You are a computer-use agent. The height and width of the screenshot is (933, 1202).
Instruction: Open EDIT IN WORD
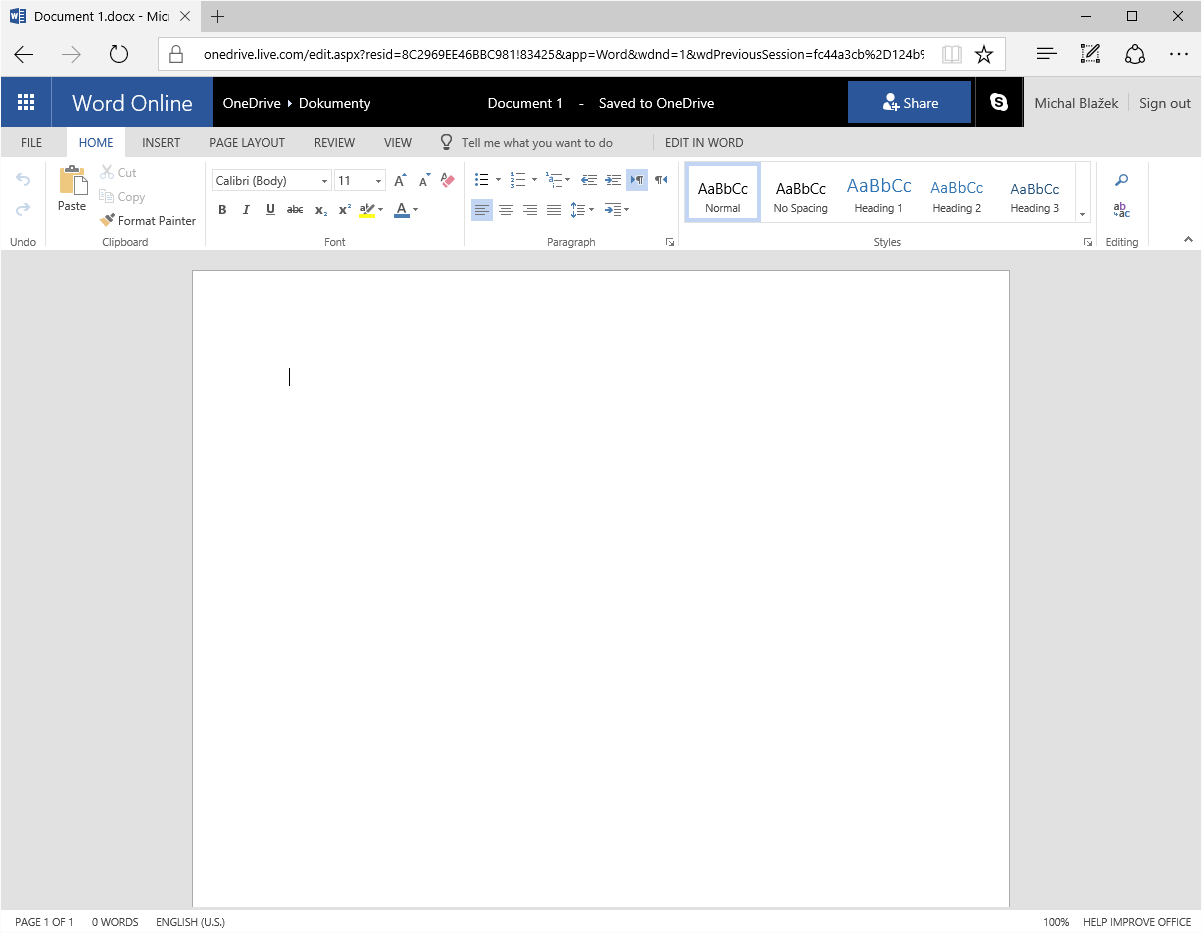704,142
